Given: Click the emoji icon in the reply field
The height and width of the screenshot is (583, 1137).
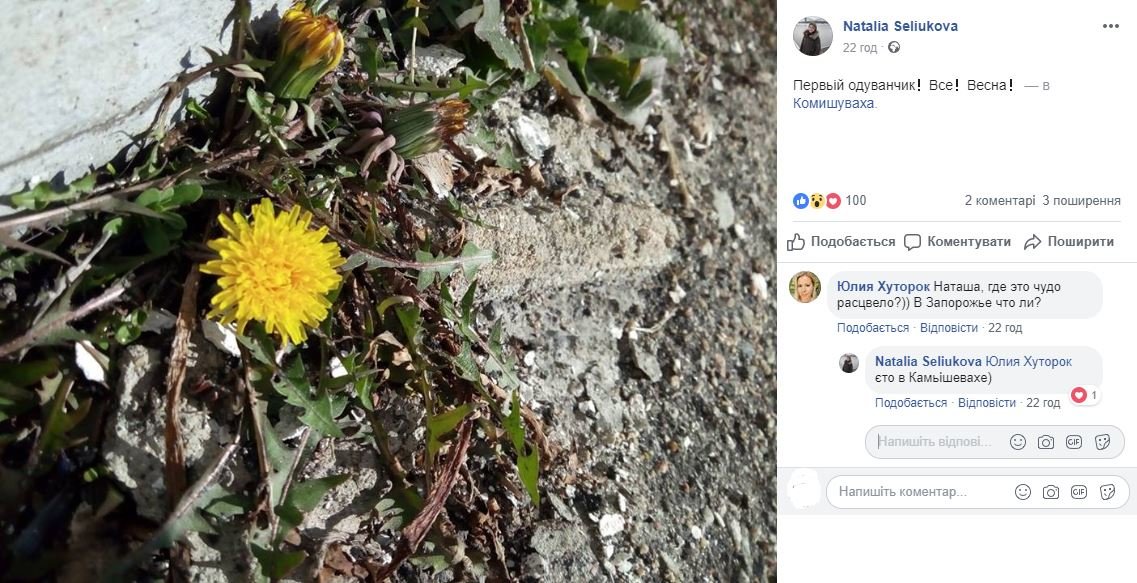Looking at the screenshot, I should click(1018, 442).
